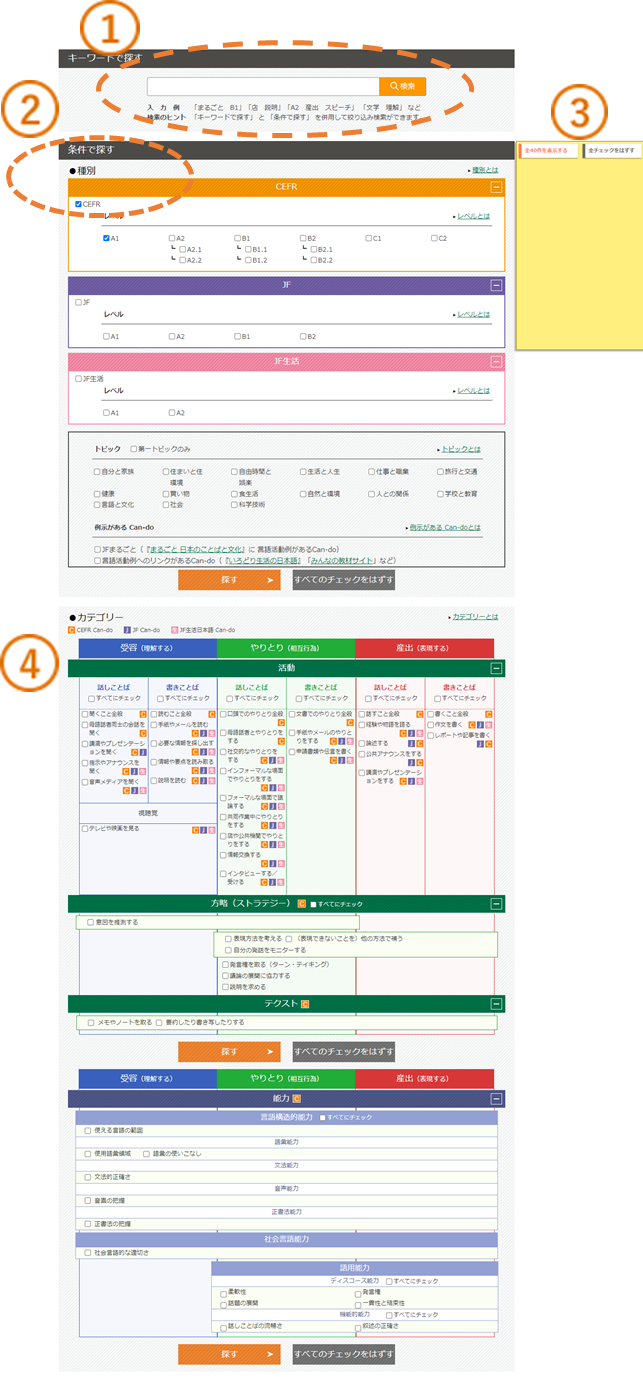The width and height of the screenshot is (643, 1380).
Task: Collapse the 活動 section with minus button
Action: pyautogui.click(x=496, y=668)
